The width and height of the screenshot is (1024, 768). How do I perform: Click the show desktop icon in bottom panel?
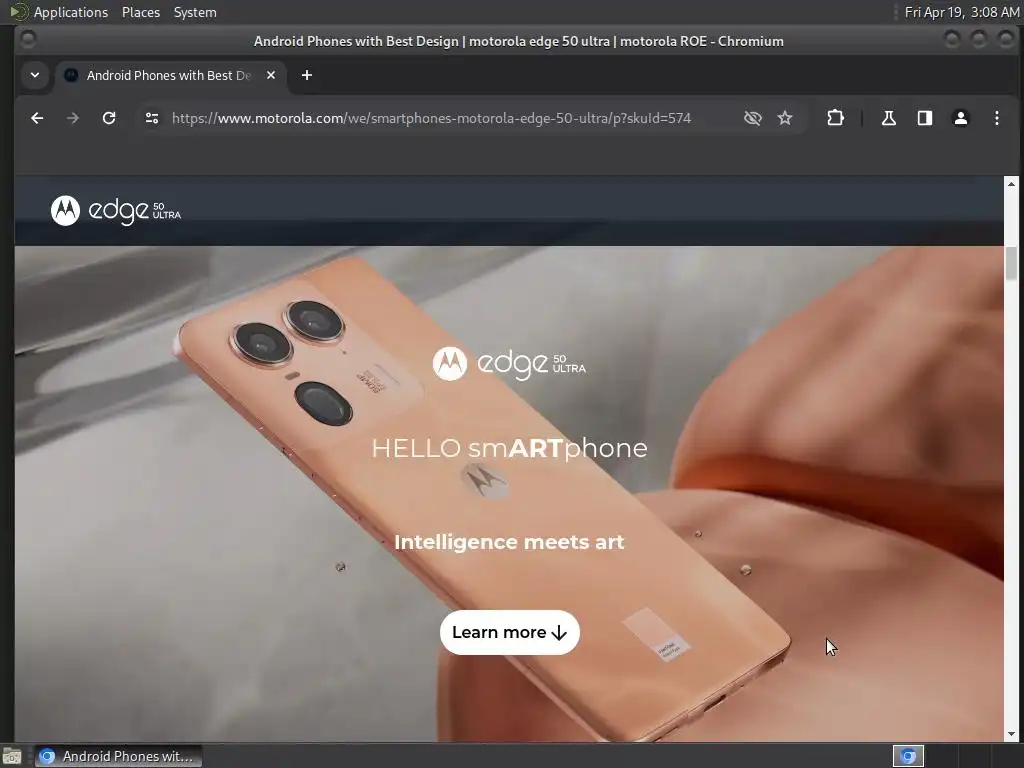(12, 756)
